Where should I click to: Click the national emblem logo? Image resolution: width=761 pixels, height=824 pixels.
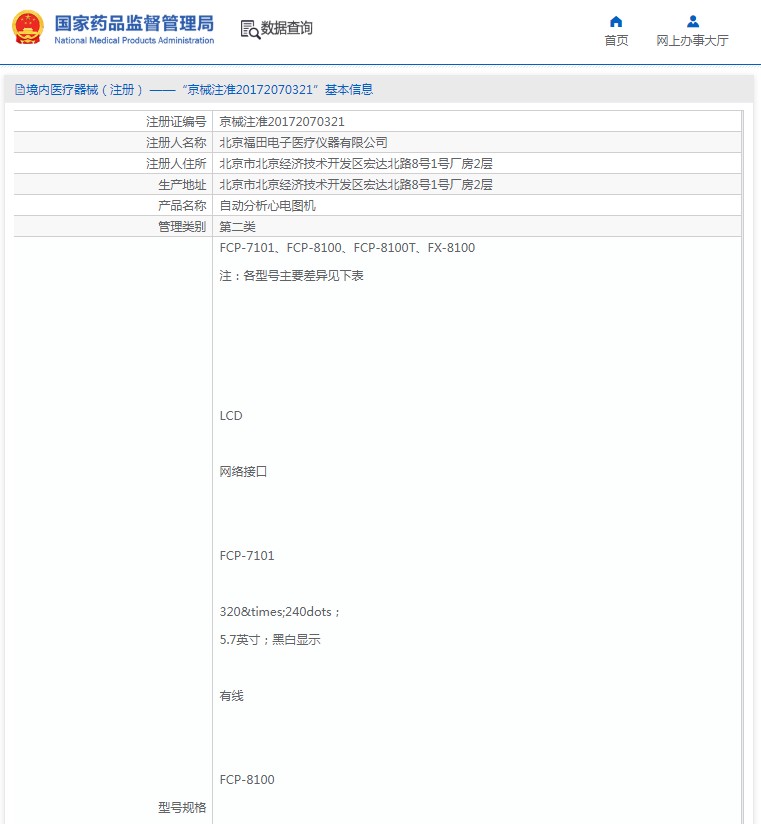click(27, 28)
